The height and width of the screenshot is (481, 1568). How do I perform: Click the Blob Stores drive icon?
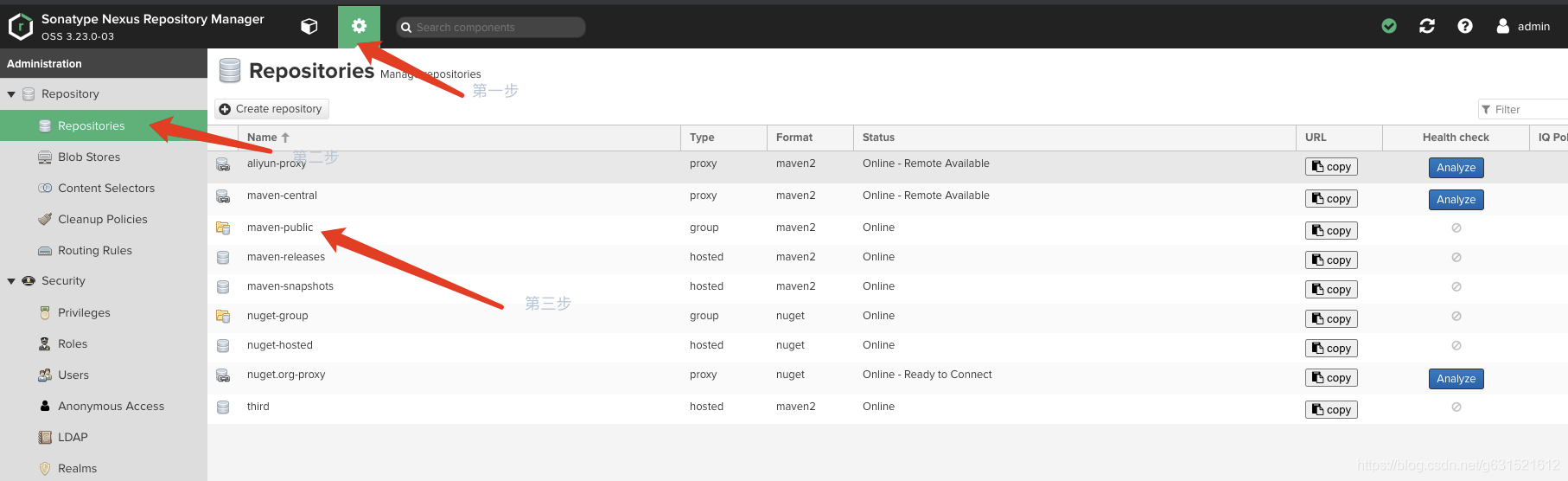tap(45, 157)
